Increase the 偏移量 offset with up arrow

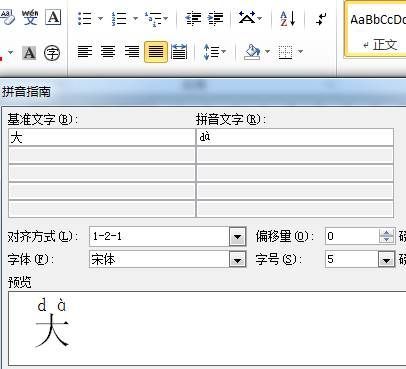[387, 233]
